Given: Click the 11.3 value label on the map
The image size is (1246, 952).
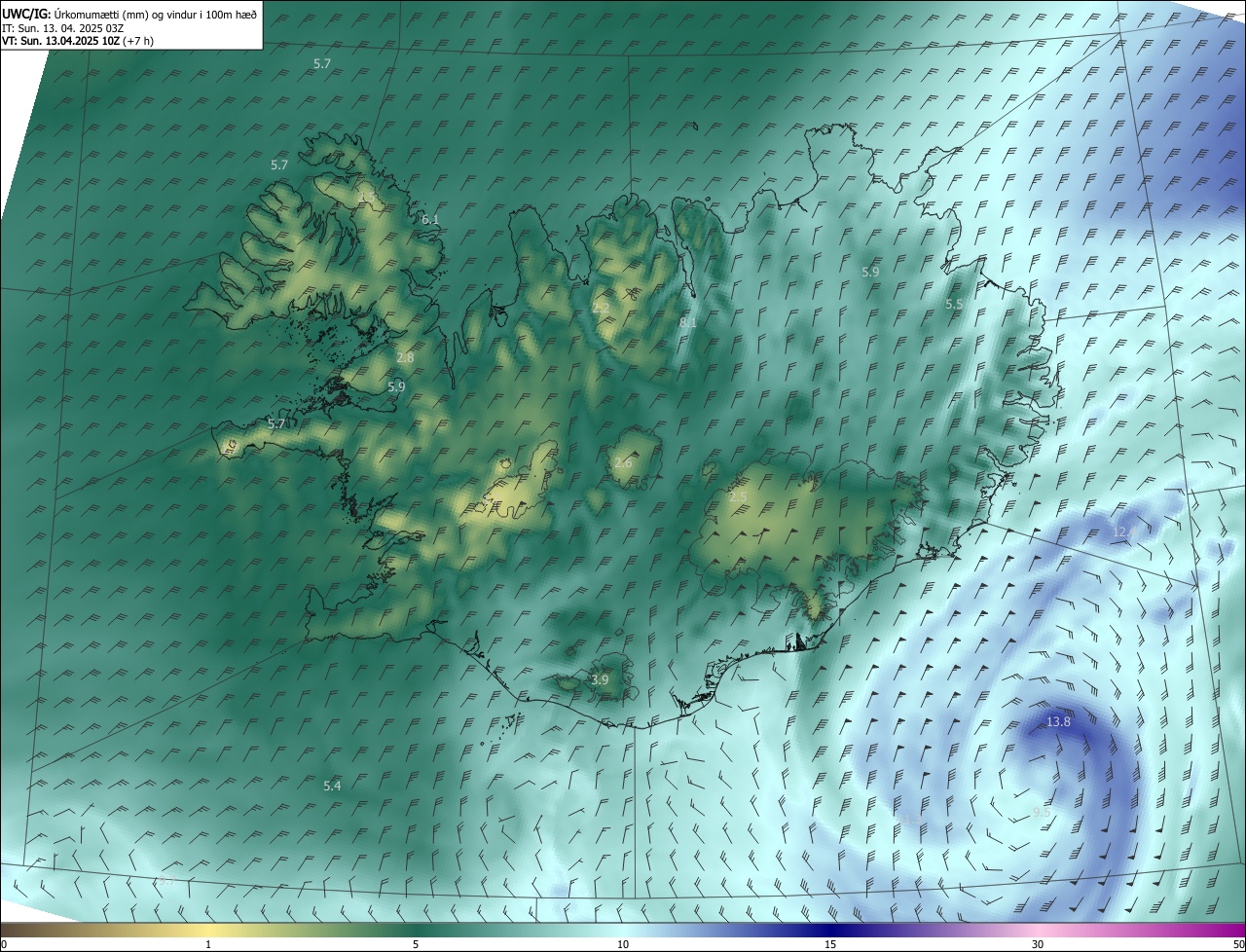Looking at the screenshot, I should [909, 820].
